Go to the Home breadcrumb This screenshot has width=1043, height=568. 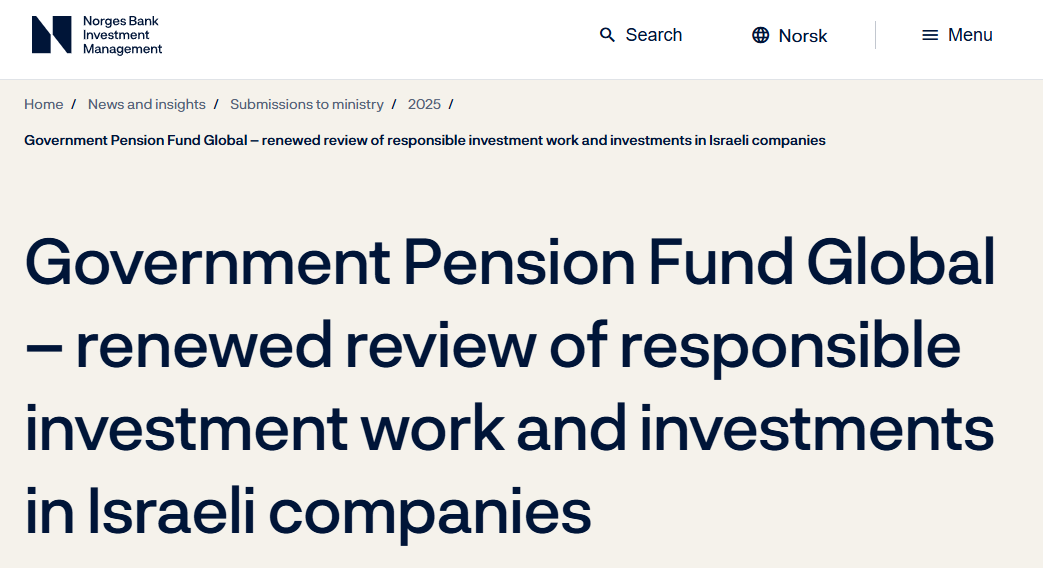pos(44,104)
